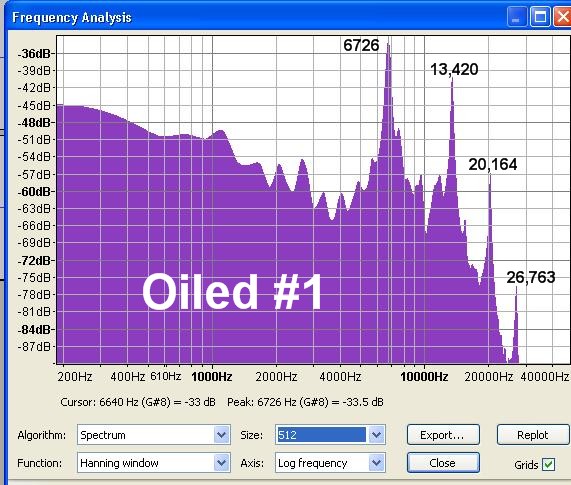Click the Frequency Analysis title bar
The width and height of the screenshot is (571, 485).
point(255,17)
